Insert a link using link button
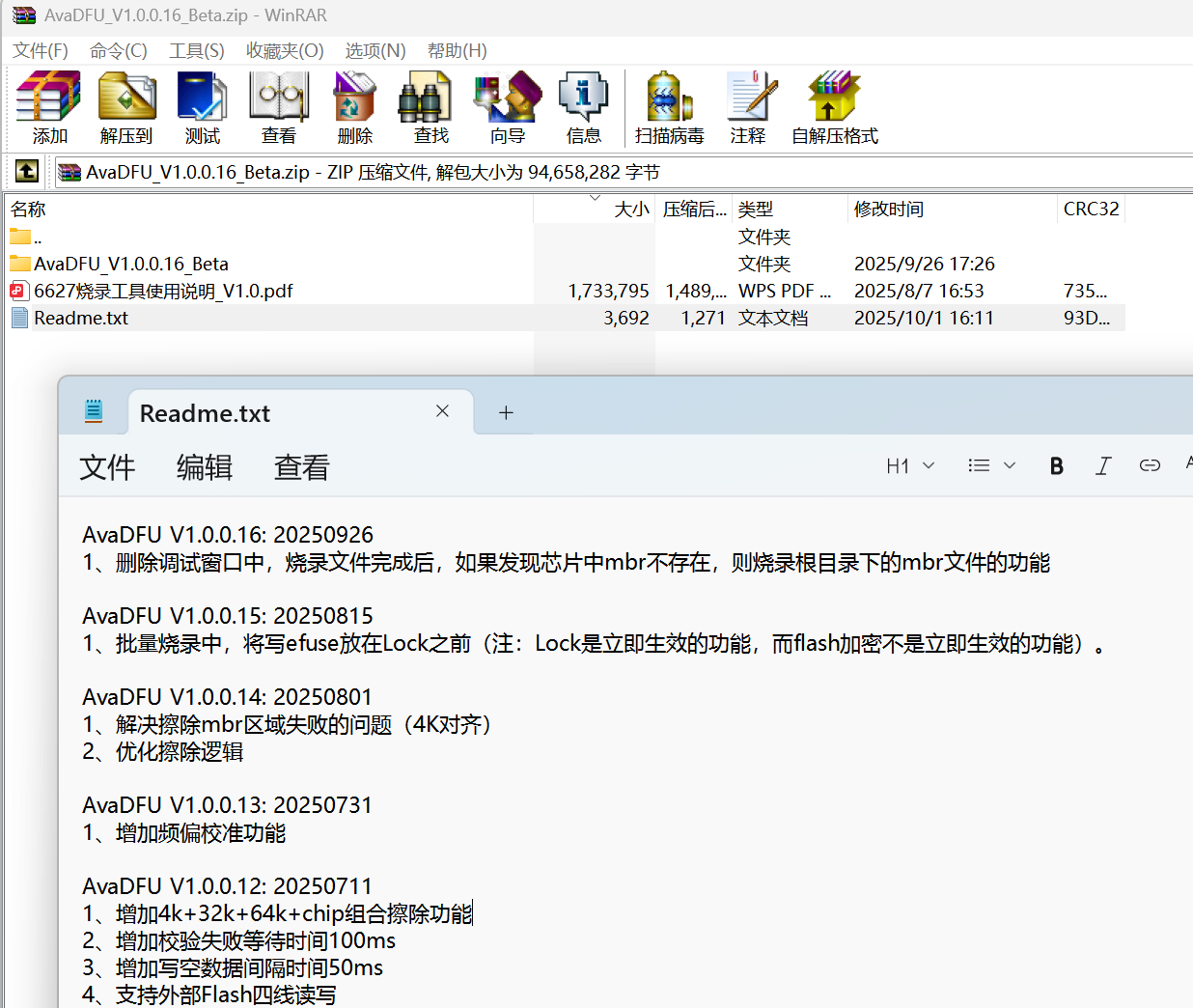Viewport: 1193px width, 1008px height. (1149, 466)
